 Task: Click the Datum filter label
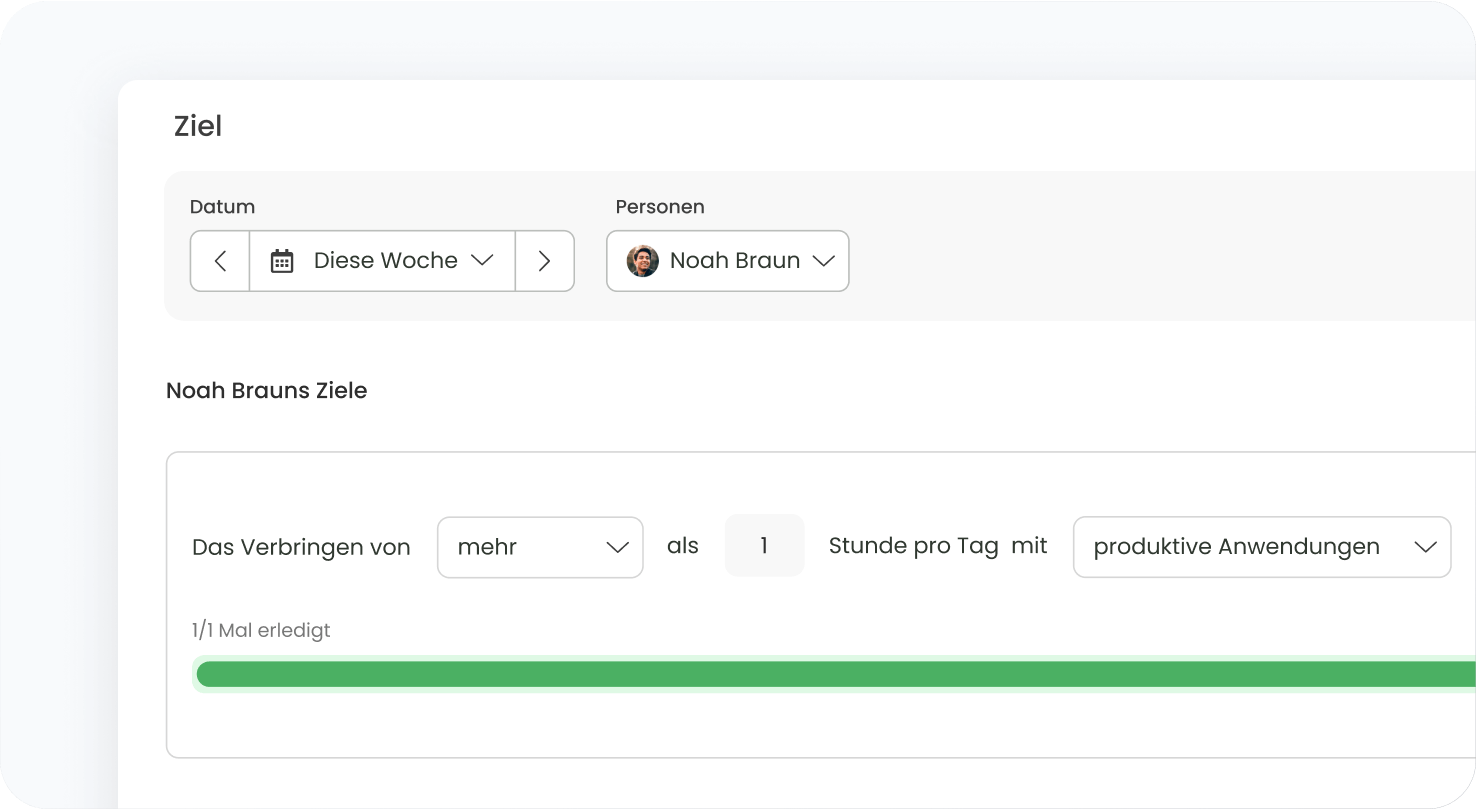[222, 207]
